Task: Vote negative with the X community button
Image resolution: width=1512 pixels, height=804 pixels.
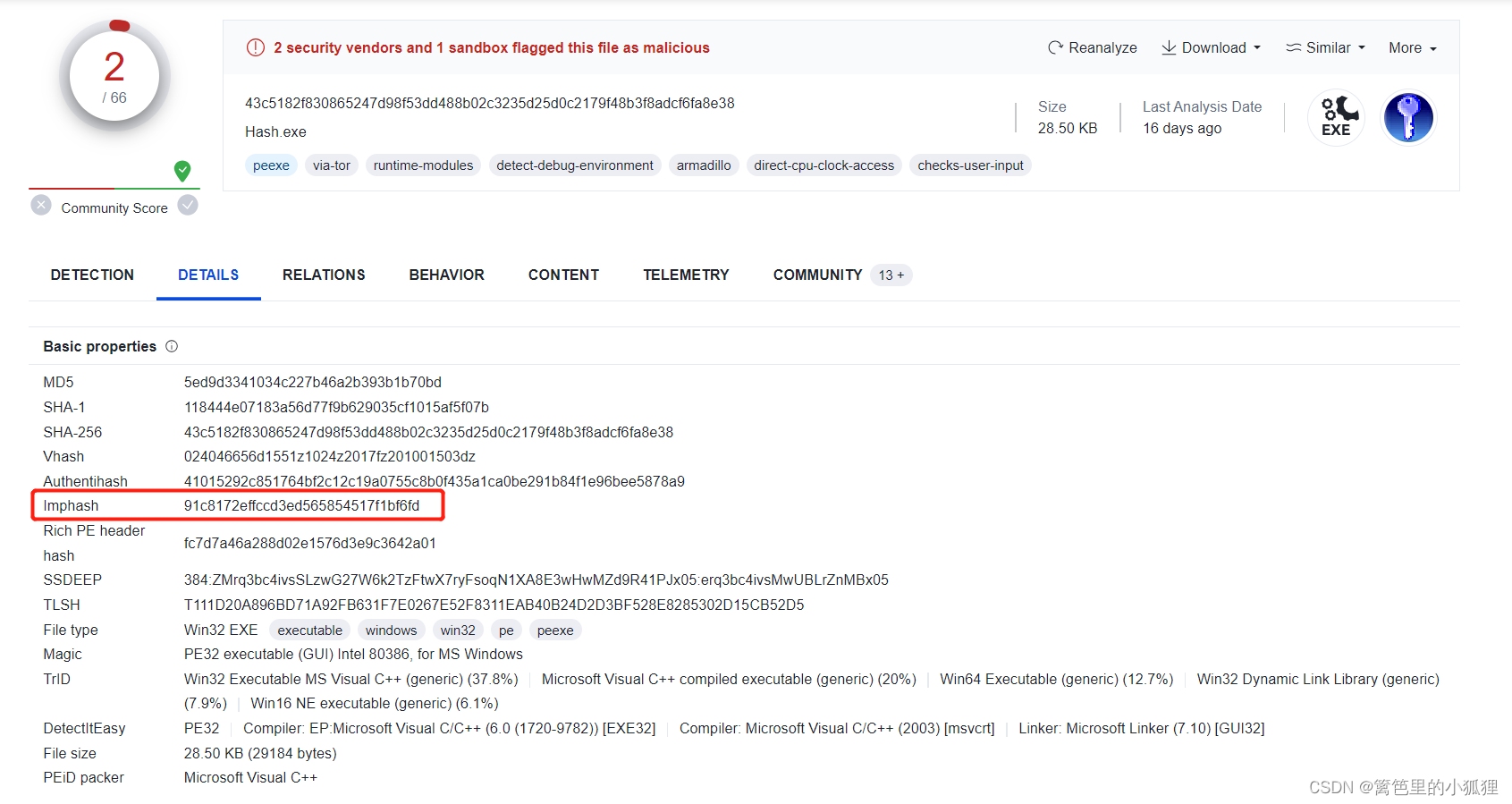Action: click(41, 206)
